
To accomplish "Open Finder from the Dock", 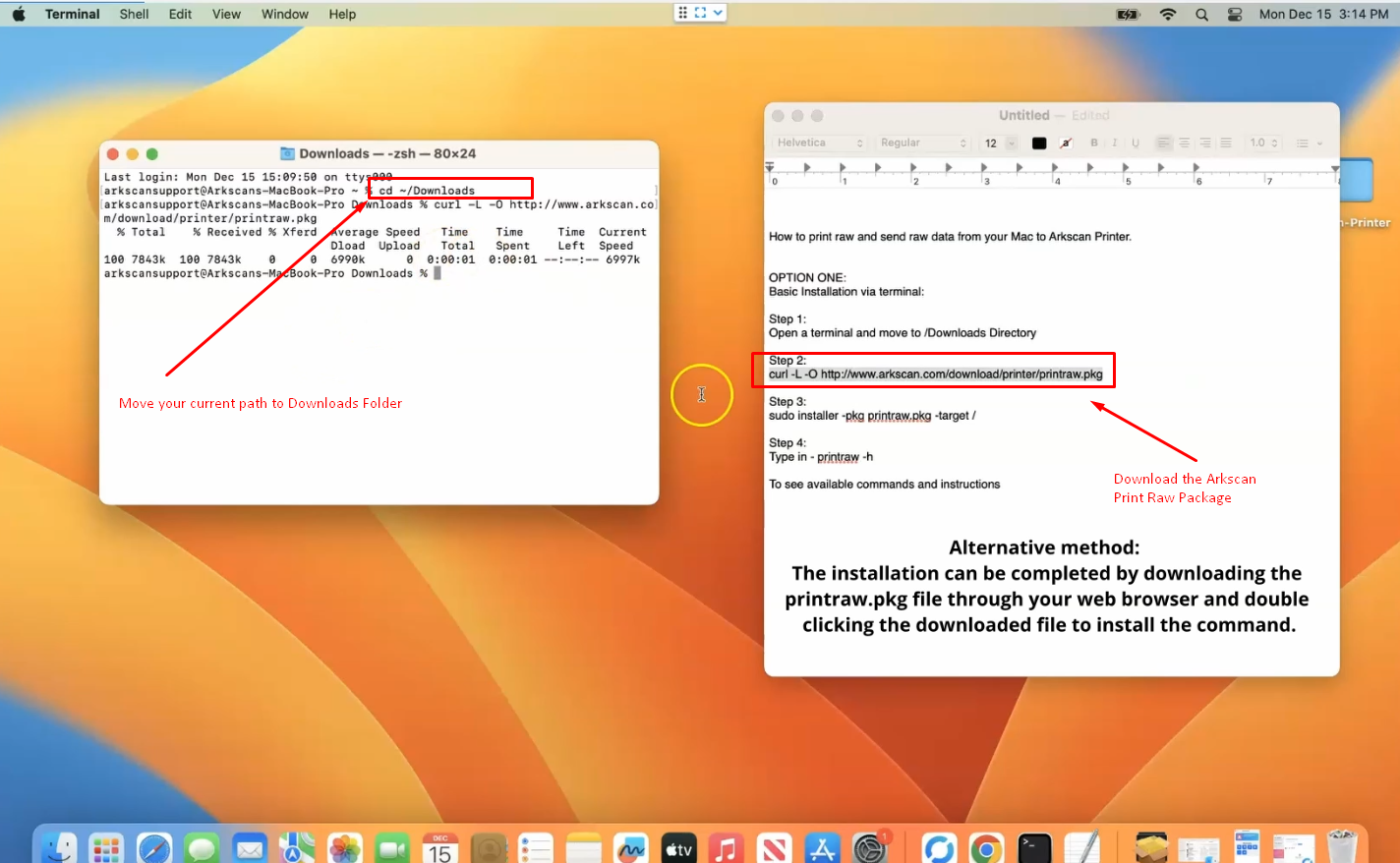I will coord(58,848).
